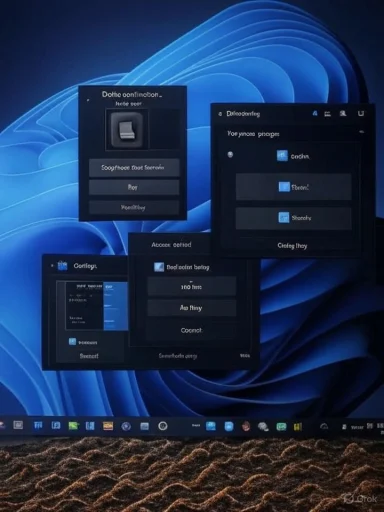Click the widest top button in the top-left dialog
384x512 pixels.
[x=134, y=167]
